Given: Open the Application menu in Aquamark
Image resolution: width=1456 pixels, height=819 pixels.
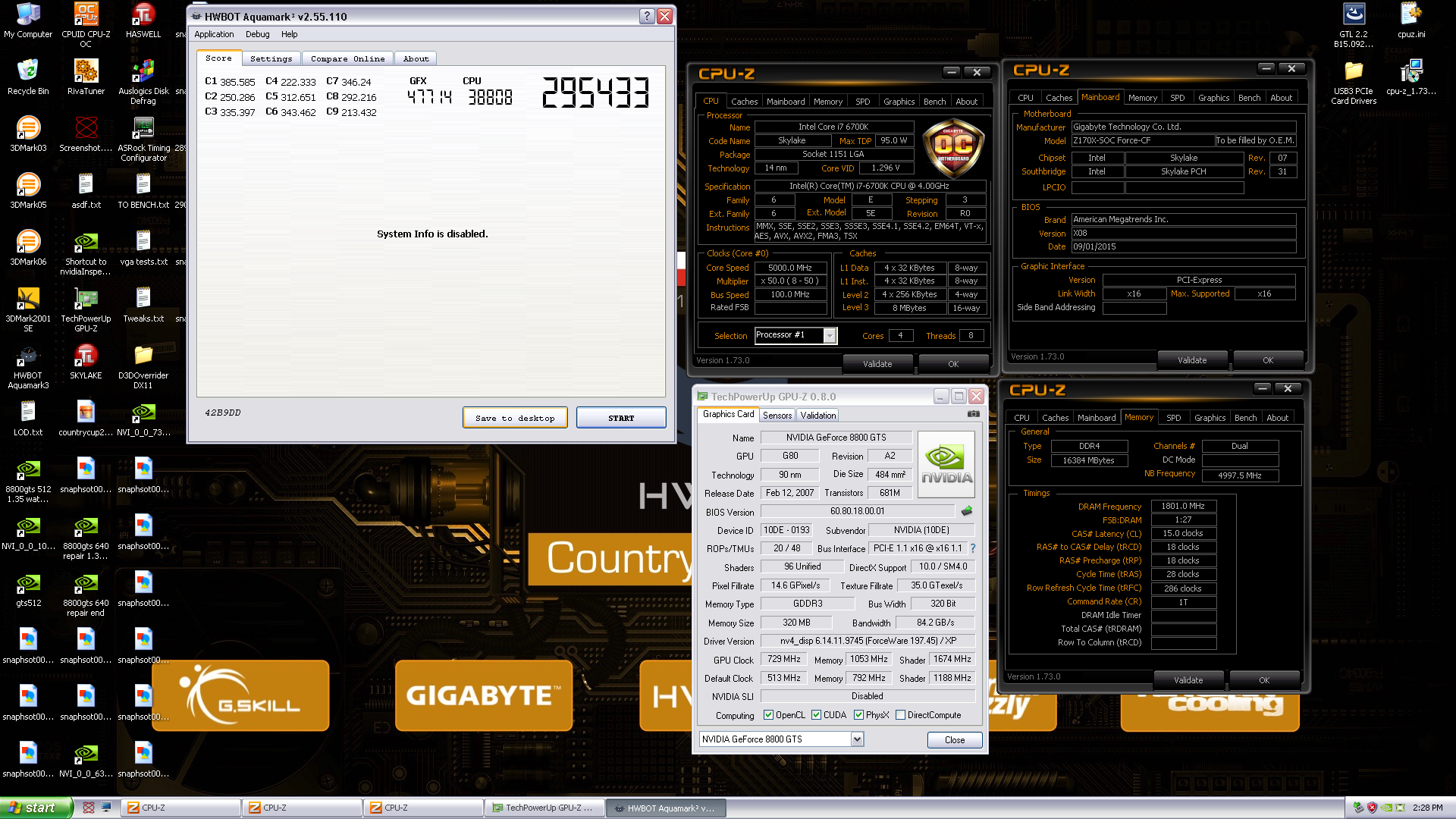Looking at the screenshot, I should point(214,34).
